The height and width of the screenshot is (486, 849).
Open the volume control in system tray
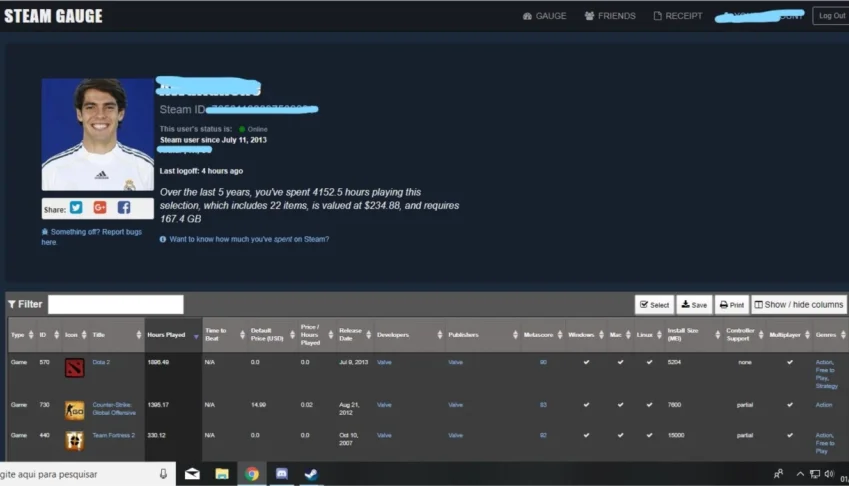coord(829,474)
